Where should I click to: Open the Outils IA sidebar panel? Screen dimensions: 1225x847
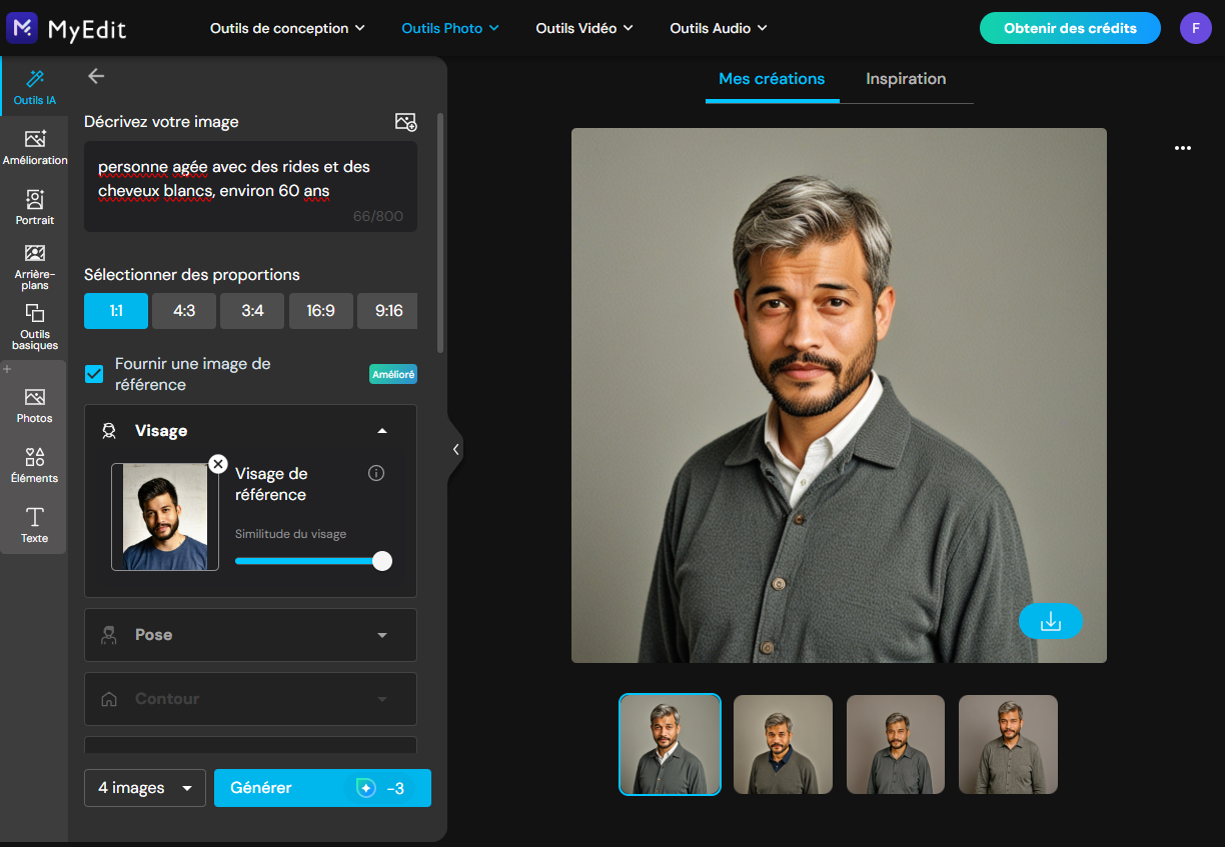pos(34,87)
